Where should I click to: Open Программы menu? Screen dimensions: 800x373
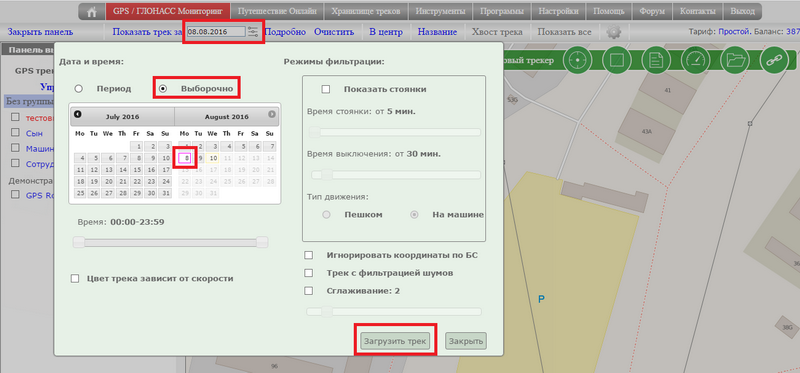(502, 11)
